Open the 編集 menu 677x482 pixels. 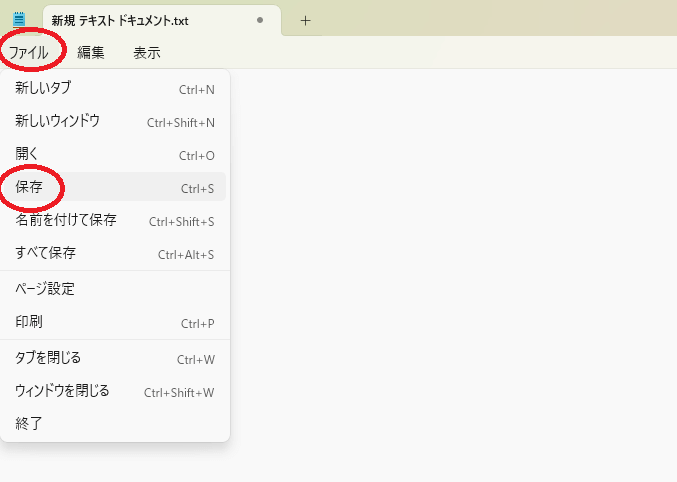click(91, 52)
